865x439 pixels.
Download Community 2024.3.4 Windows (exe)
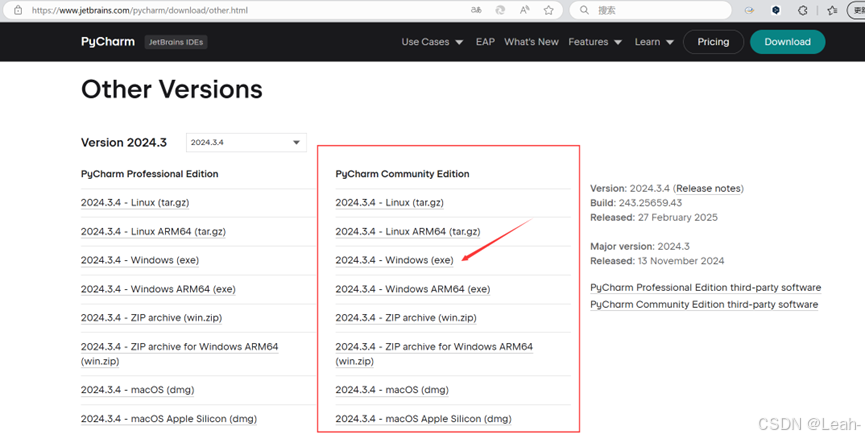394,260
